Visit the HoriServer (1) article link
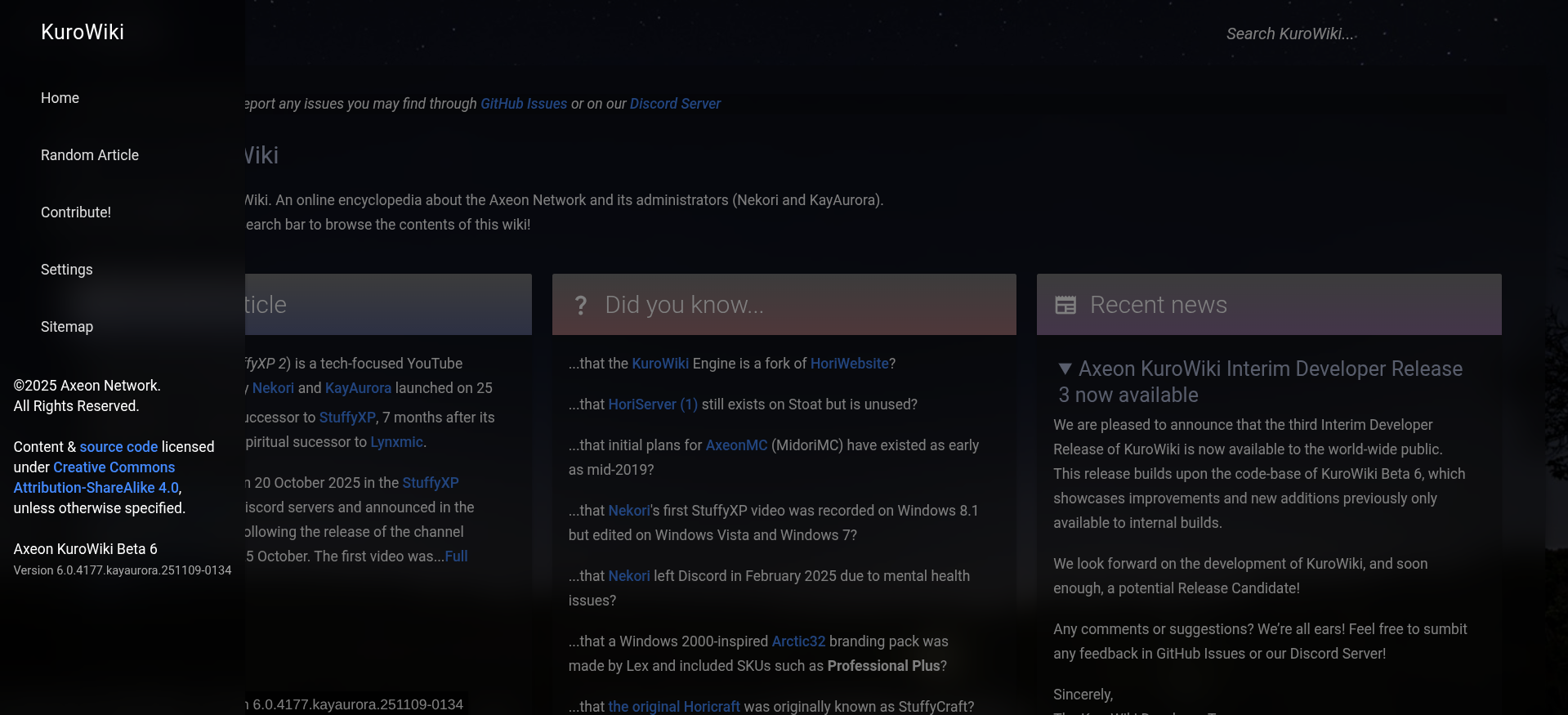The width and height of the screenshot is (1568, 715). pos(652,404)
